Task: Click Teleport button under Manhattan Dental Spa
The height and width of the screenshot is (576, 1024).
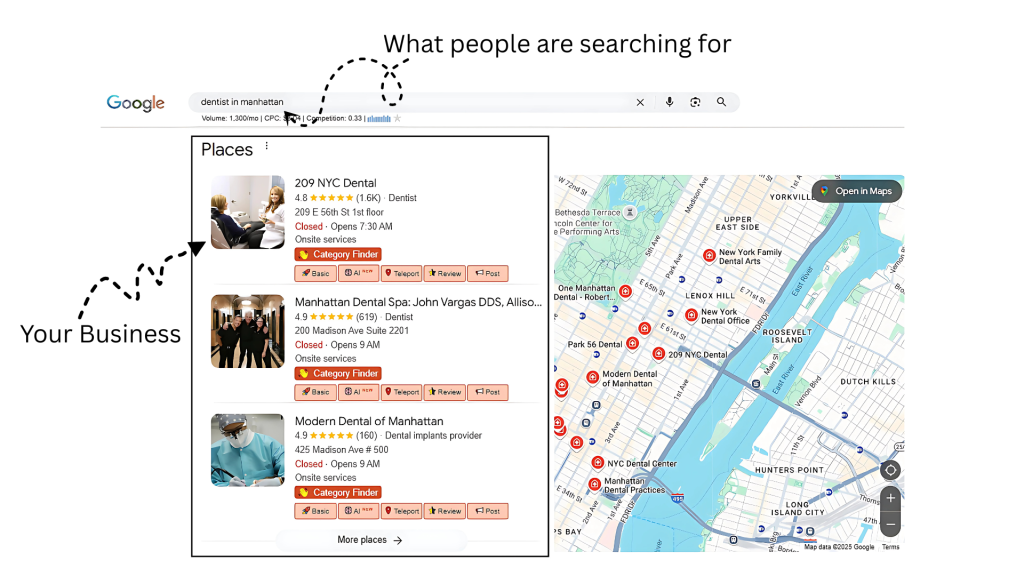Action: 402,392
